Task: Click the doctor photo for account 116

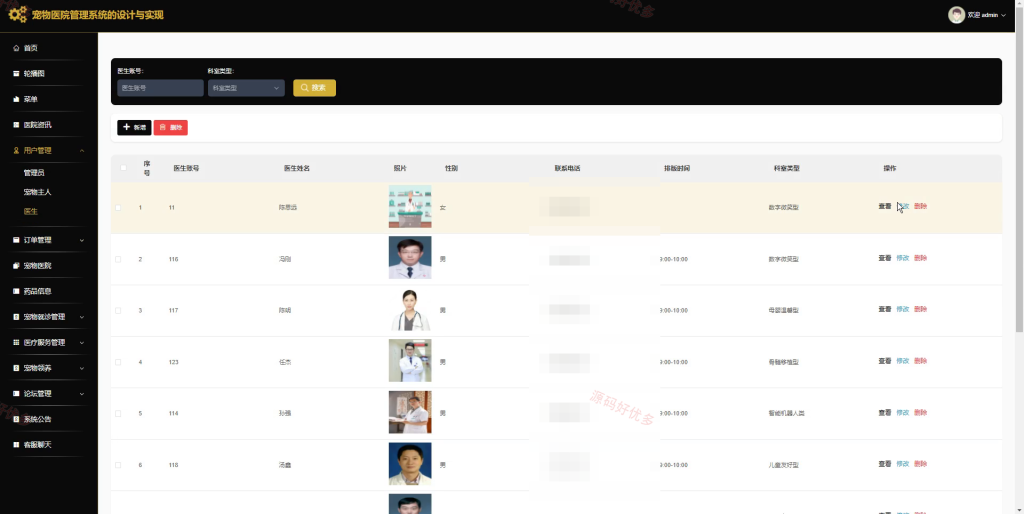Action: pos(409,258)
